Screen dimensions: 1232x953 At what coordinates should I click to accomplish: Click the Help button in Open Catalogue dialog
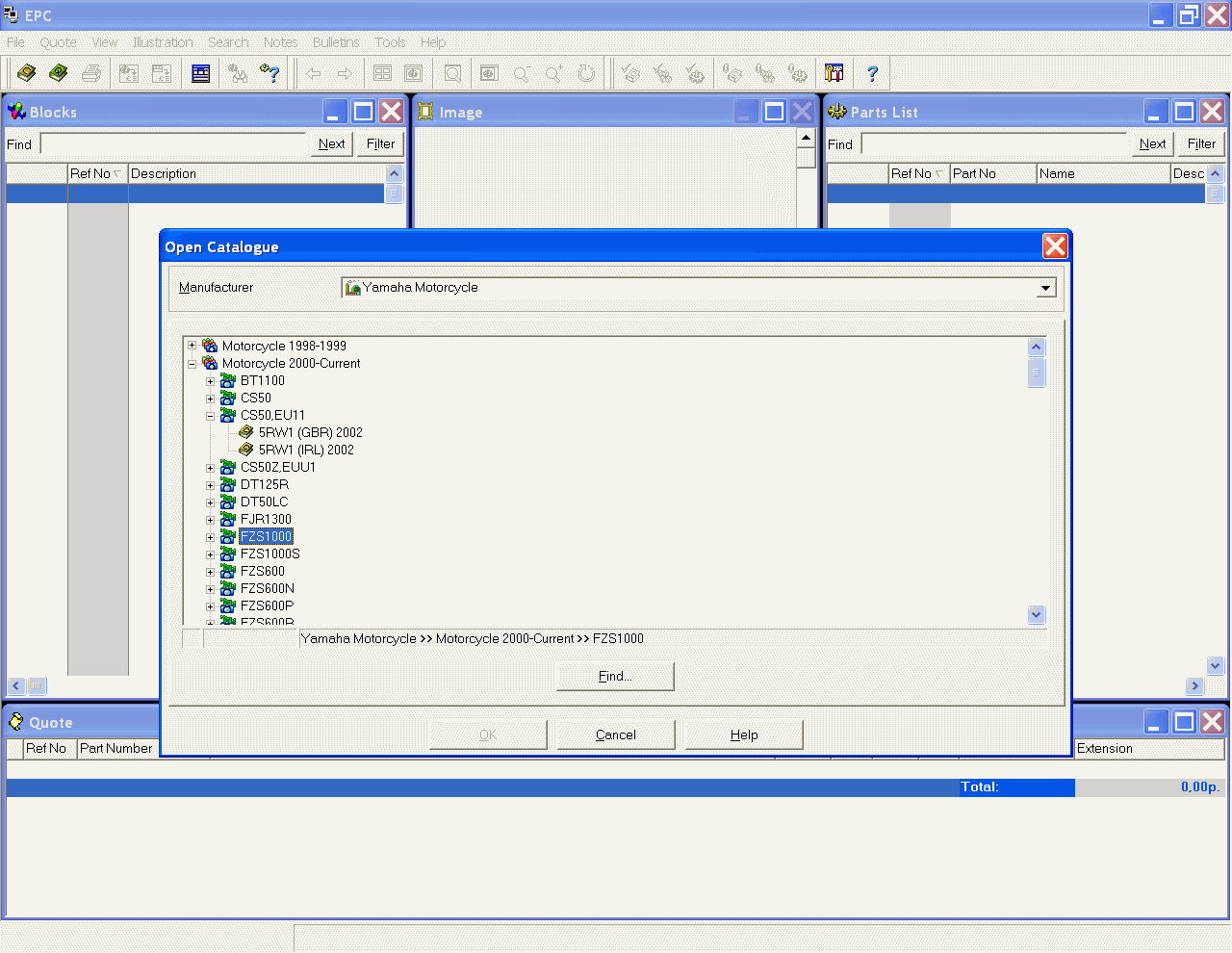(x=744, y=734)
